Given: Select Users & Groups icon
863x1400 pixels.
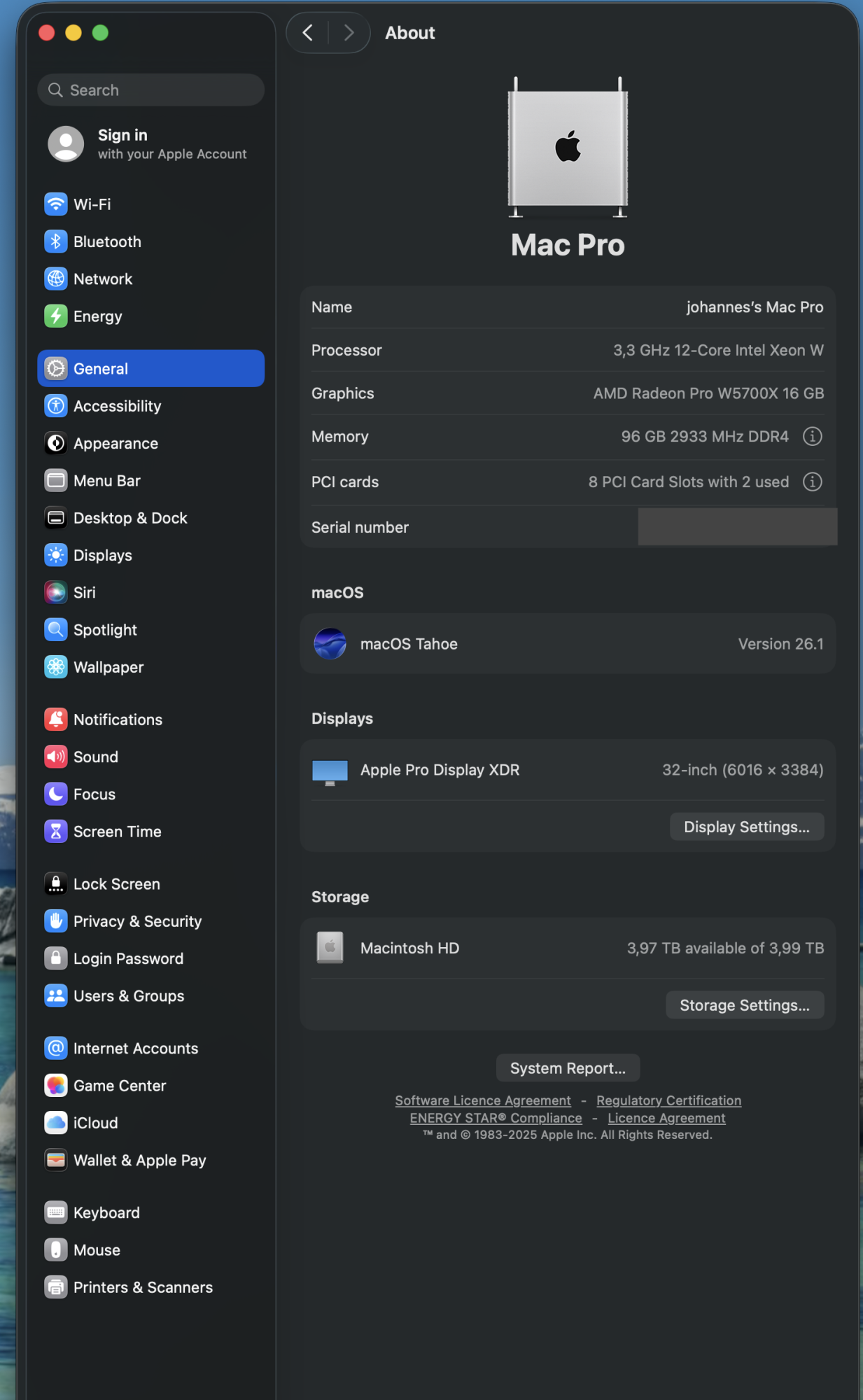Looking at the screenshot, I should 56,995.
